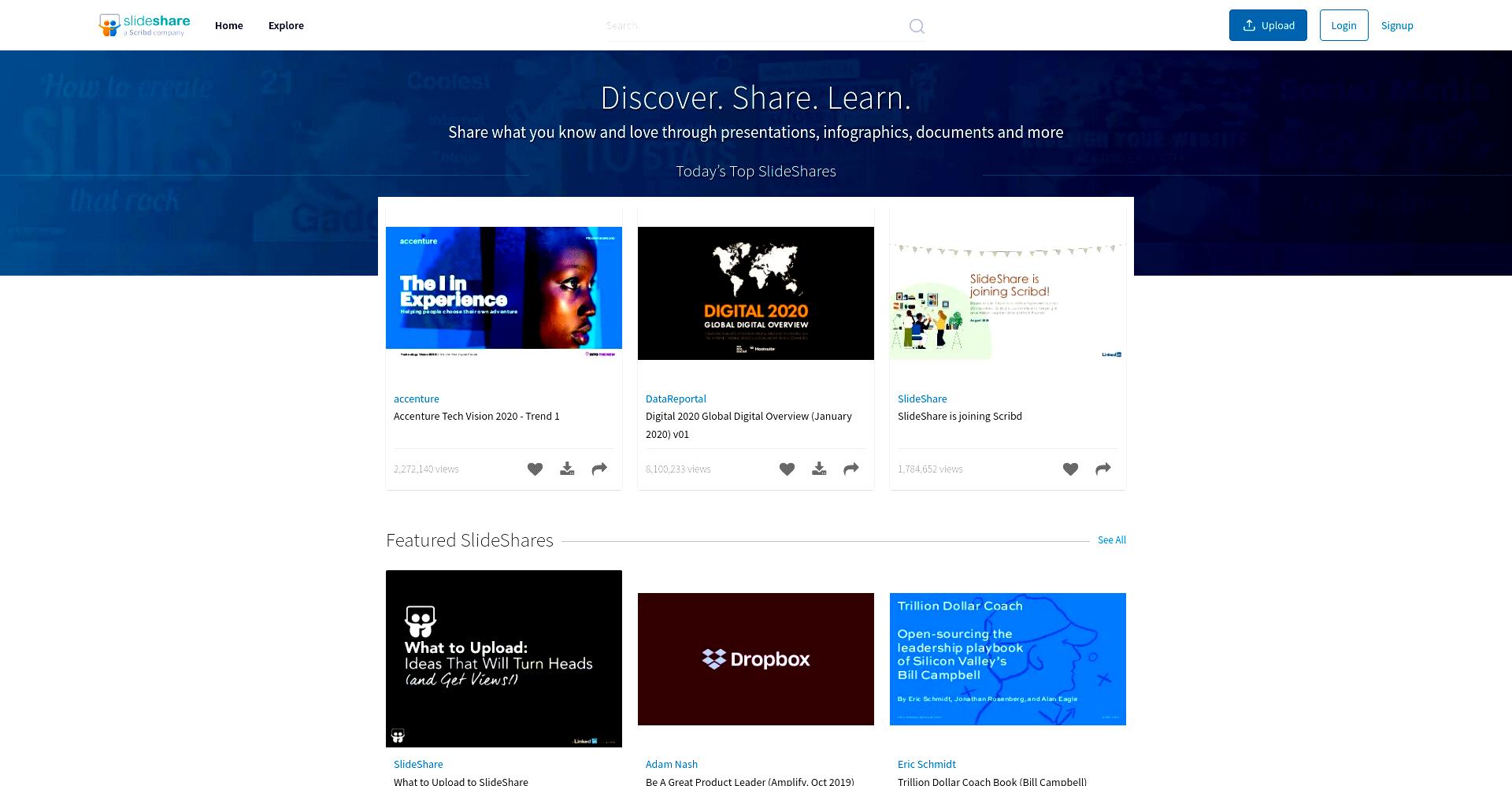
Task: Open the accenture author link
Action: coord(417,399)
